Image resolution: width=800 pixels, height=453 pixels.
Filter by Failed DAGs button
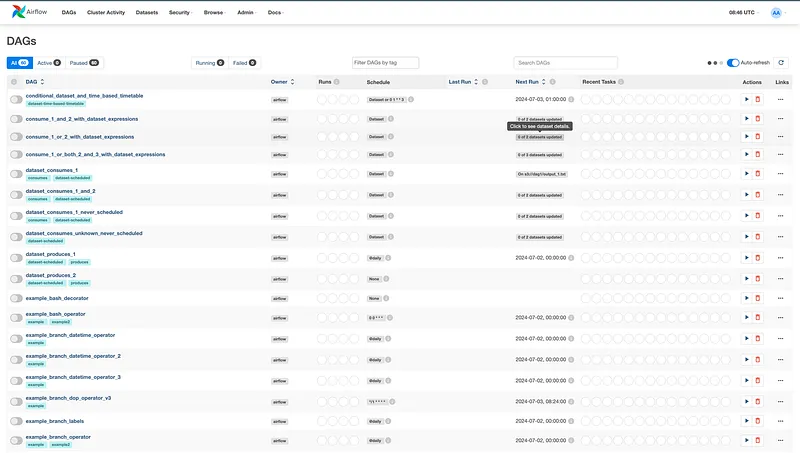click(244, 63)
